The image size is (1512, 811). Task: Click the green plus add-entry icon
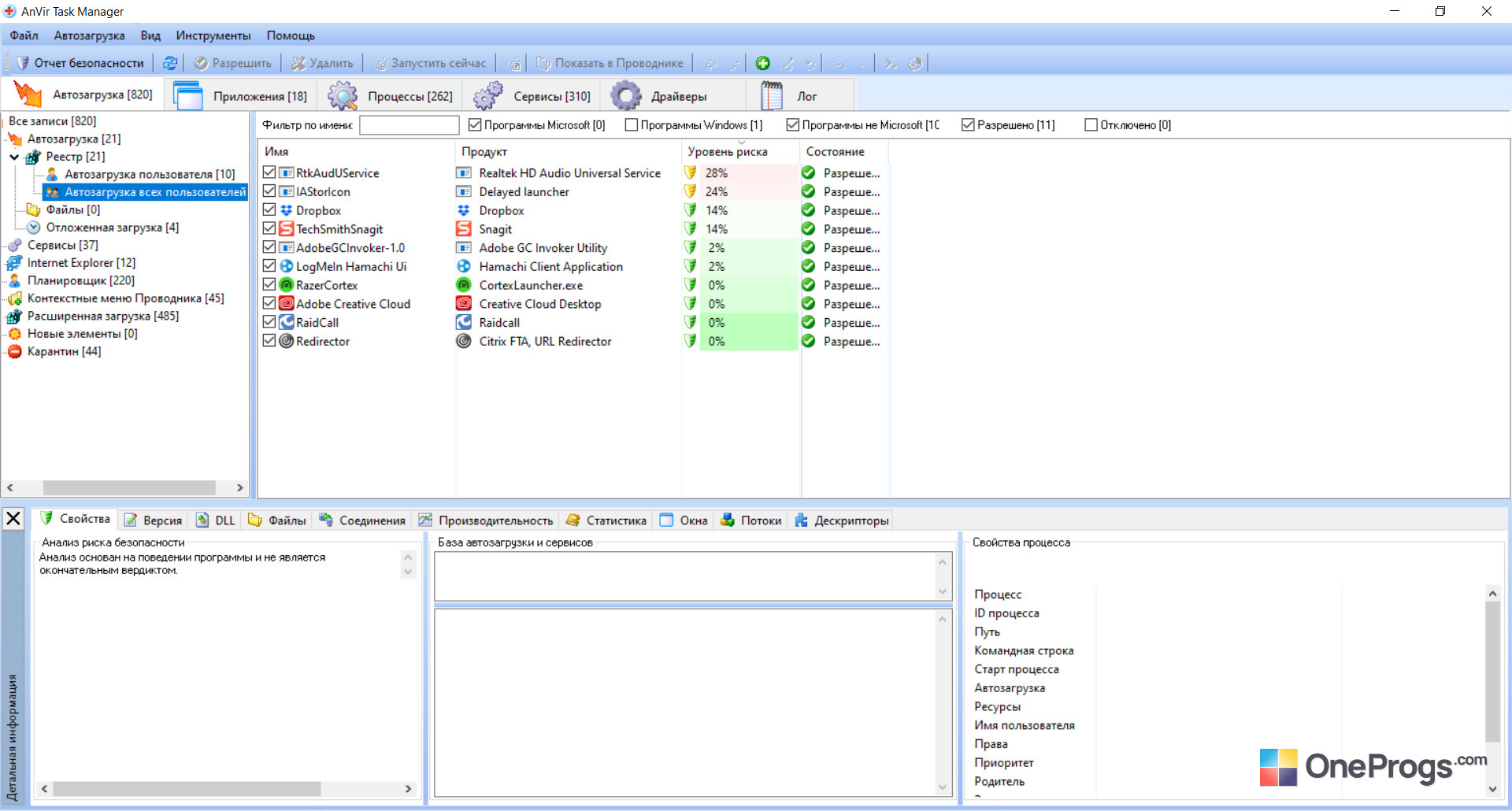762,63
